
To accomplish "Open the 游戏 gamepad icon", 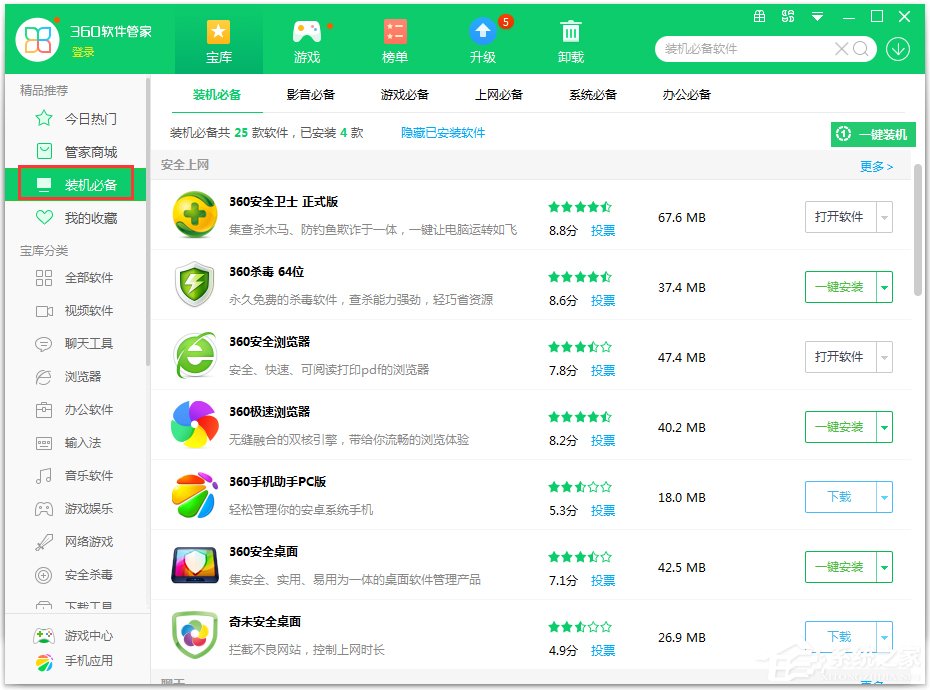I will pos(307,32).
